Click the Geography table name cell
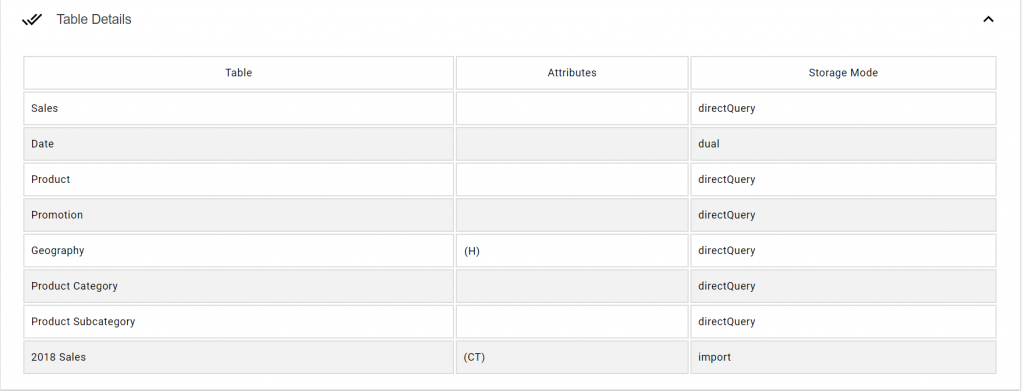Image resolution: width=1024 pixels, height=391 pixels. pos(238,251)
